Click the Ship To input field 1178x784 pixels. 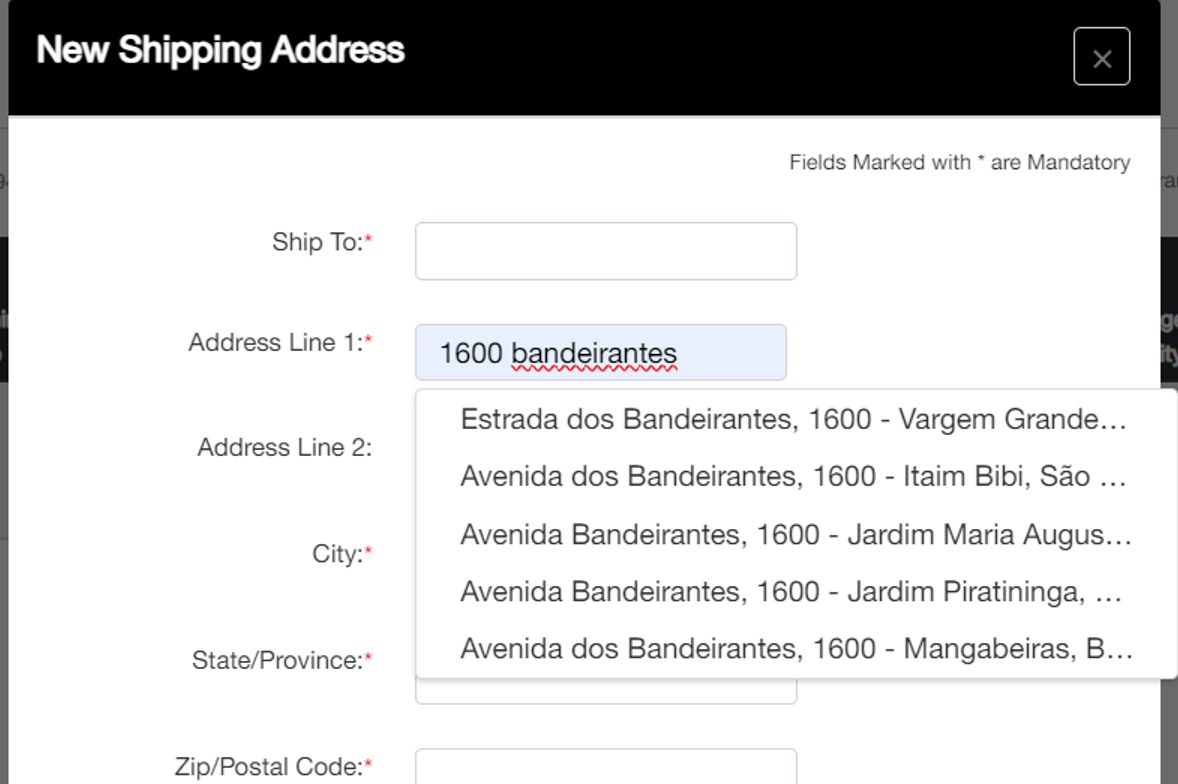coord(605,251)
